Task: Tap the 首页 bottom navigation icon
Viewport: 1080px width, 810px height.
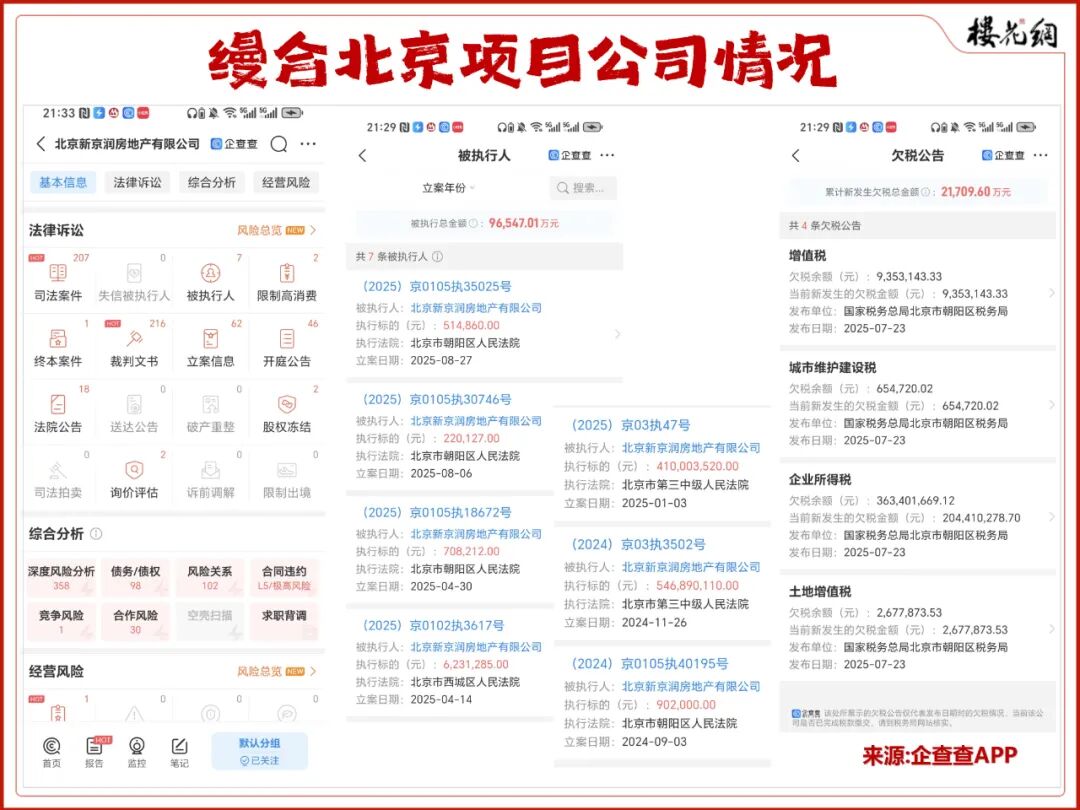Action: coord(52,752)
